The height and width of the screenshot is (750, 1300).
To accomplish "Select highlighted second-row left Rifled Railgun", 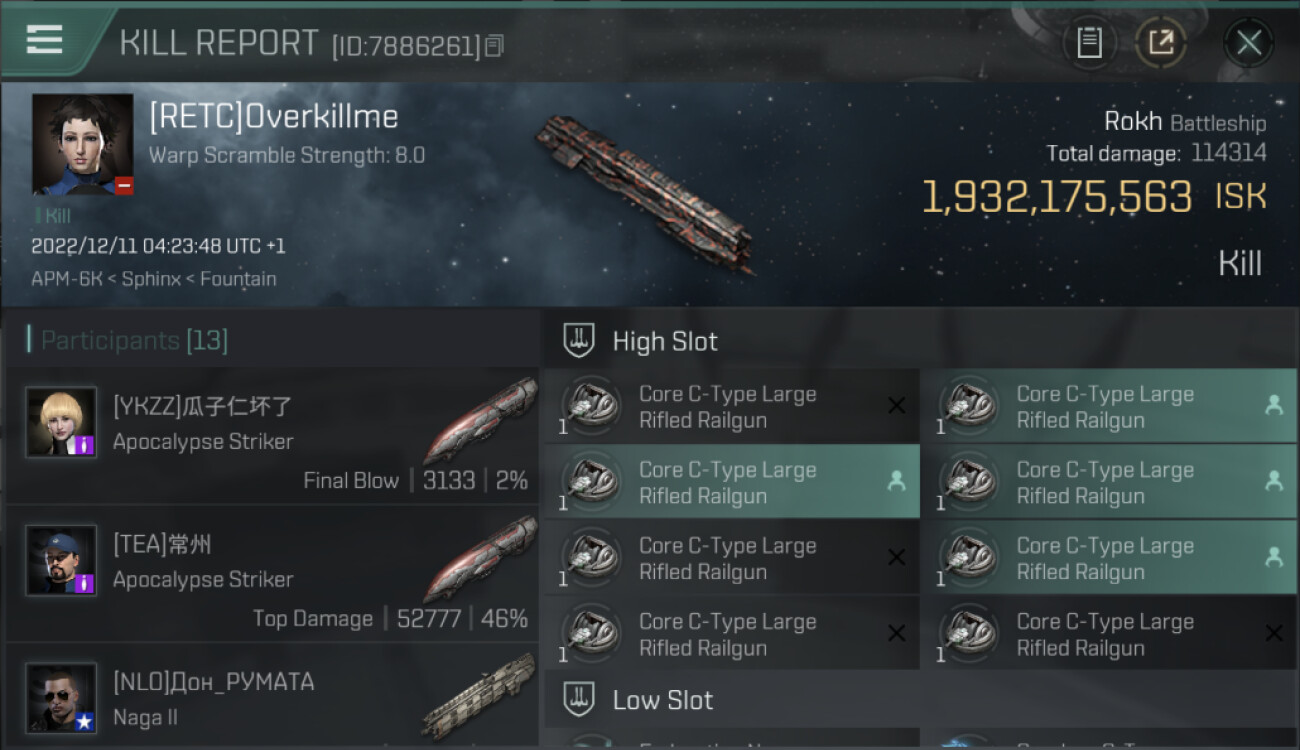I will [x=731, y=482].
